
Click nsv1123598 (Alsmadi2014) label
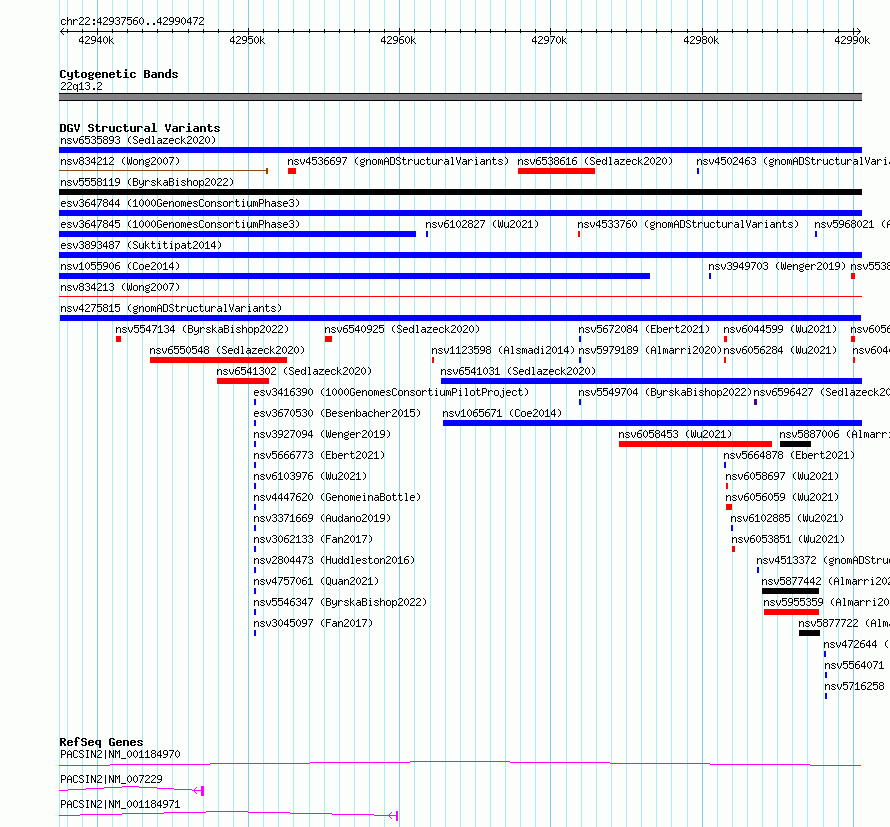(503, 350)
